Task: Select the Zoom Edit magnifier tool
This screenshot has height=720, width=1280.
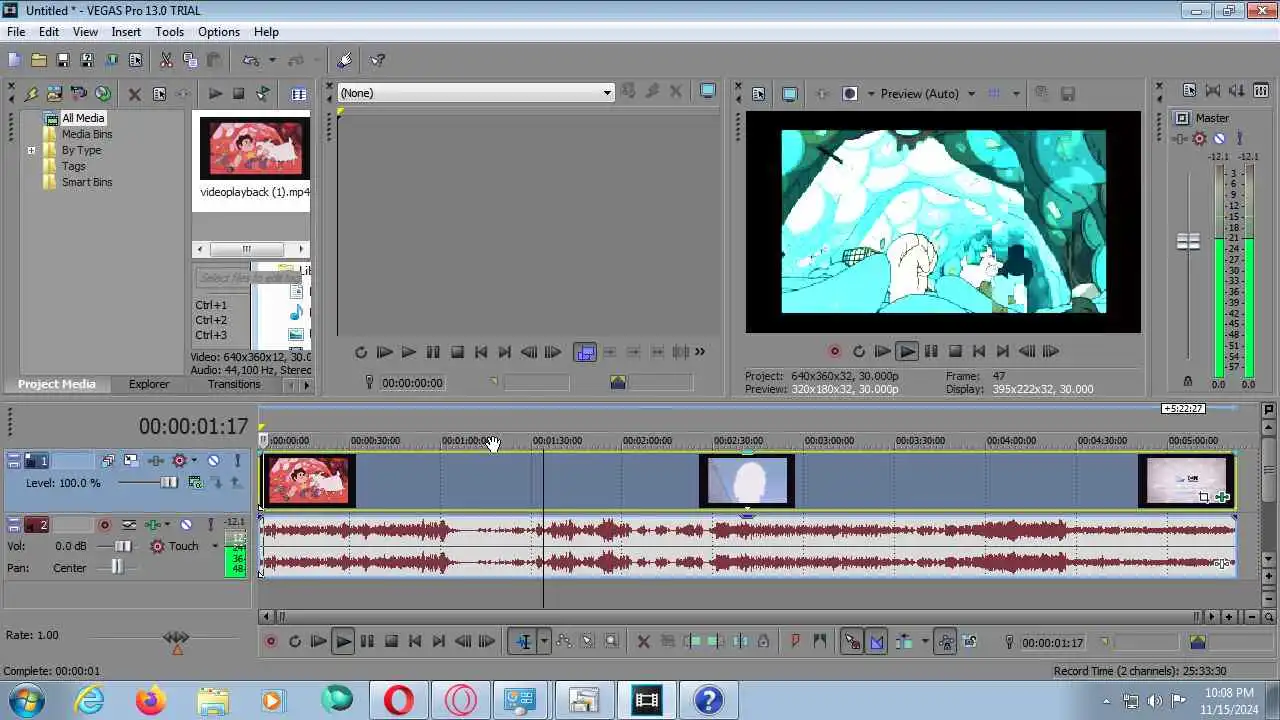Action: 612,642
